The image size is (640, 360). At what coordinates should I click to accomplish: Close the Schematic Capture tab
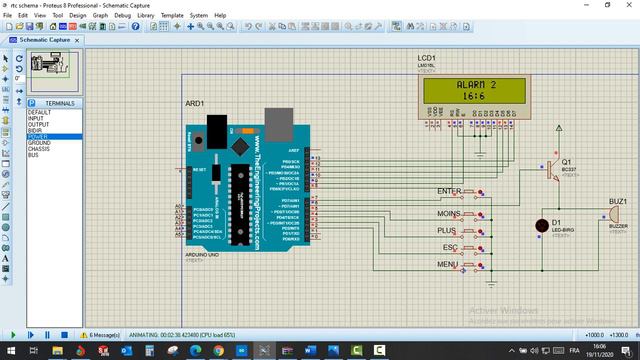click(77, 40)
